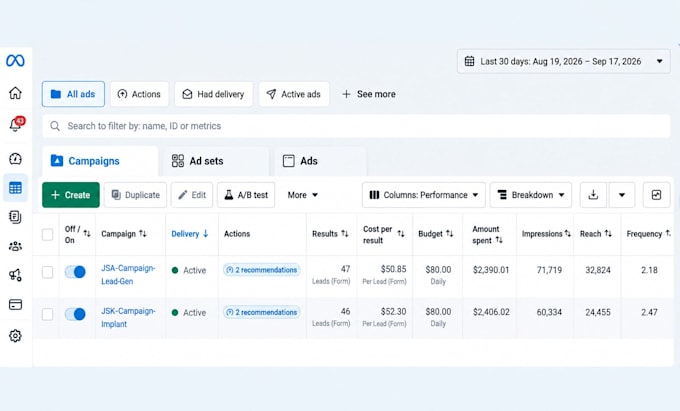Click the green Create button
680x411 pixels.
click(71, 195)
